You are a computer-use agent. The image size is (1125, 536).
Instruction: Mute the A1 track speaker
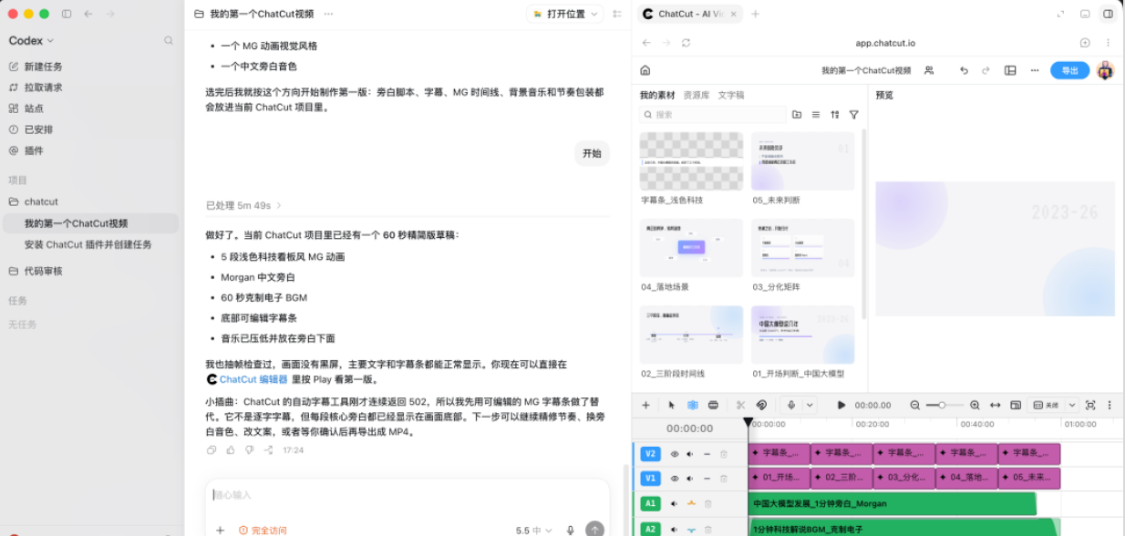pos(674,504)
